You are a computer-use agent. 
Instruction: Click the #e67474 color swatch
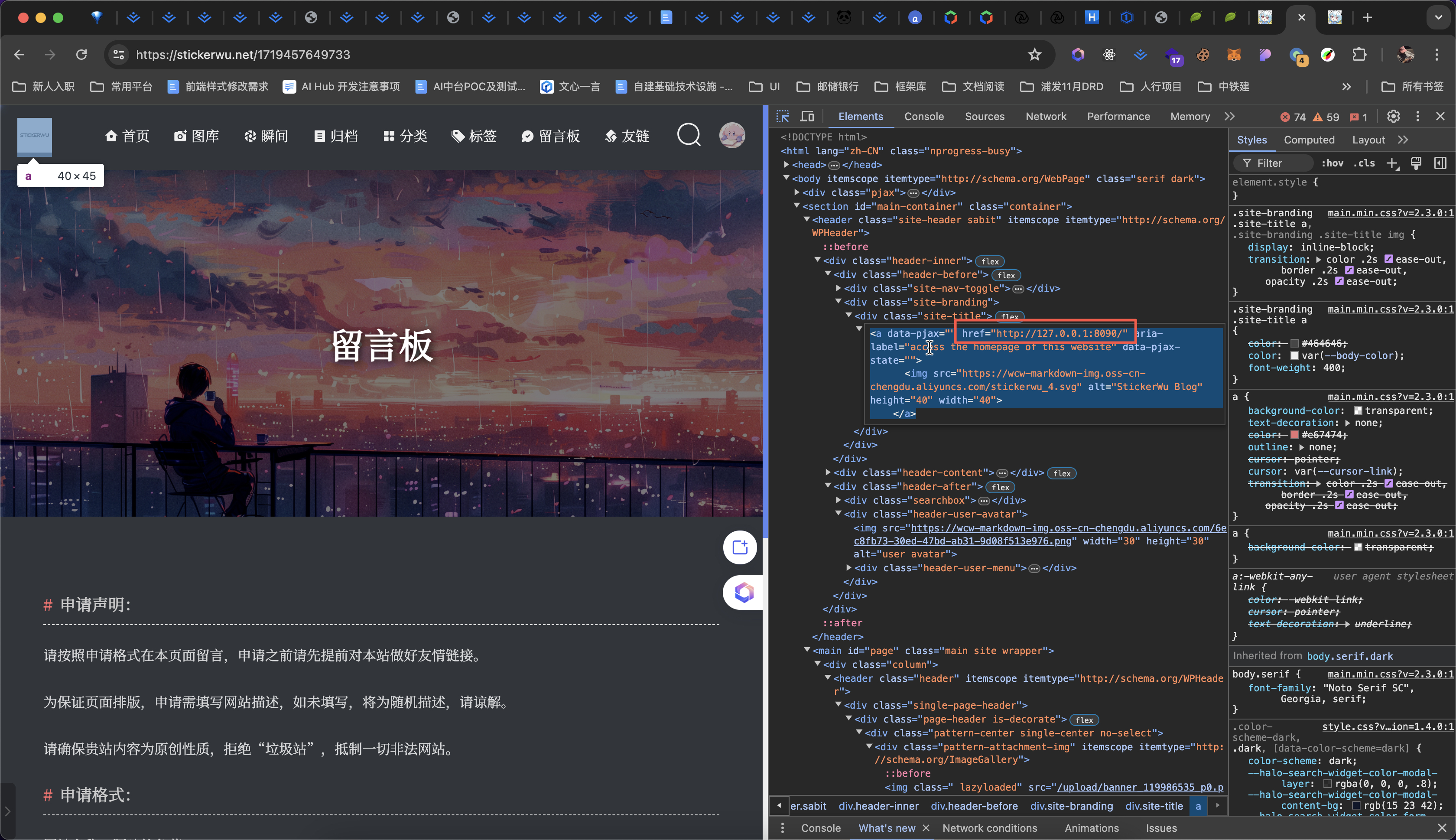click(1294, 435)
